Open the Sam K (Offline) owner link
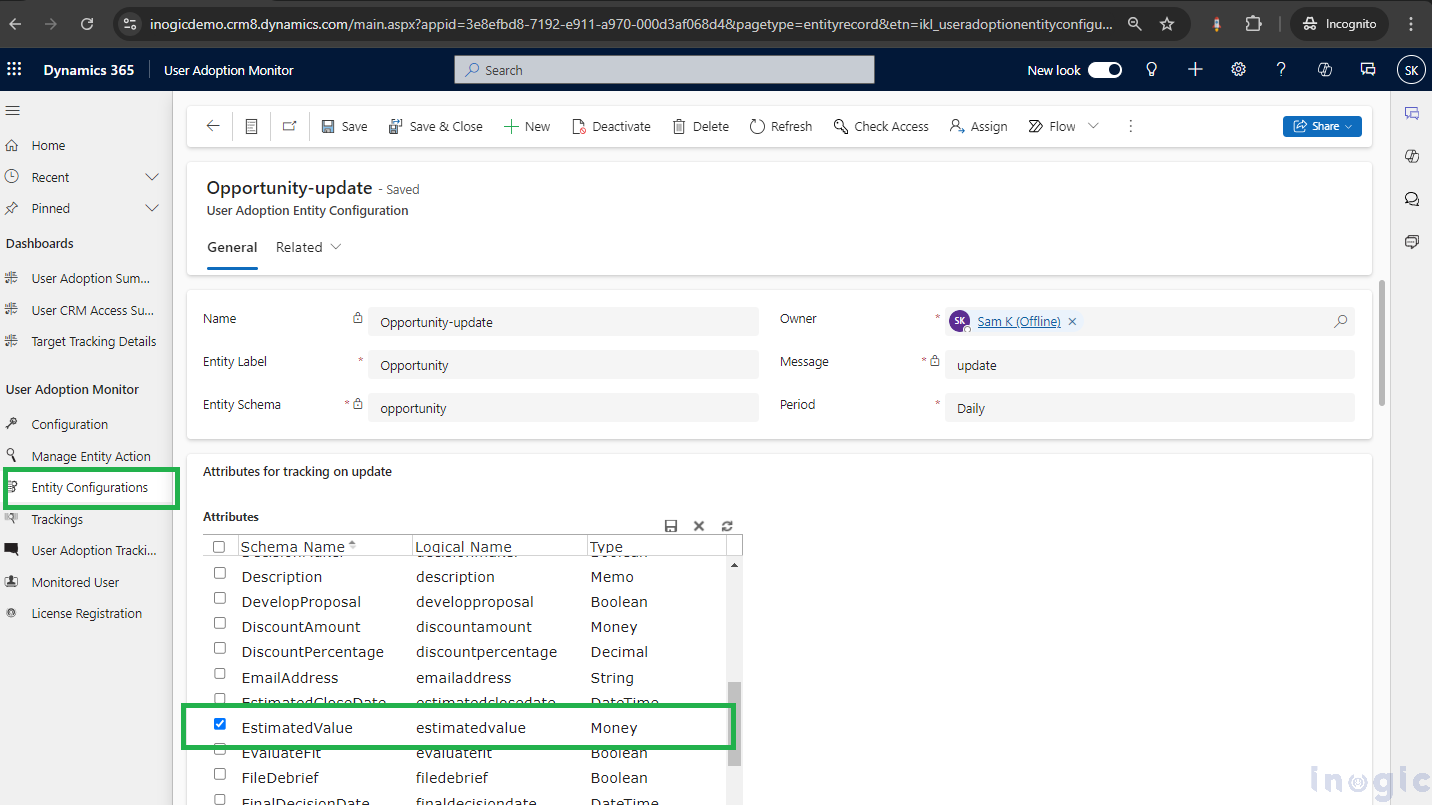 [1018, 321]
